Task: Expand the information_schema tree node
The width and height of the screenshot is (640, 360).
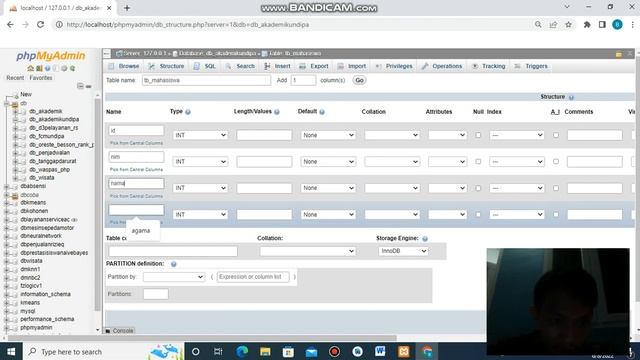Action: 6,294
